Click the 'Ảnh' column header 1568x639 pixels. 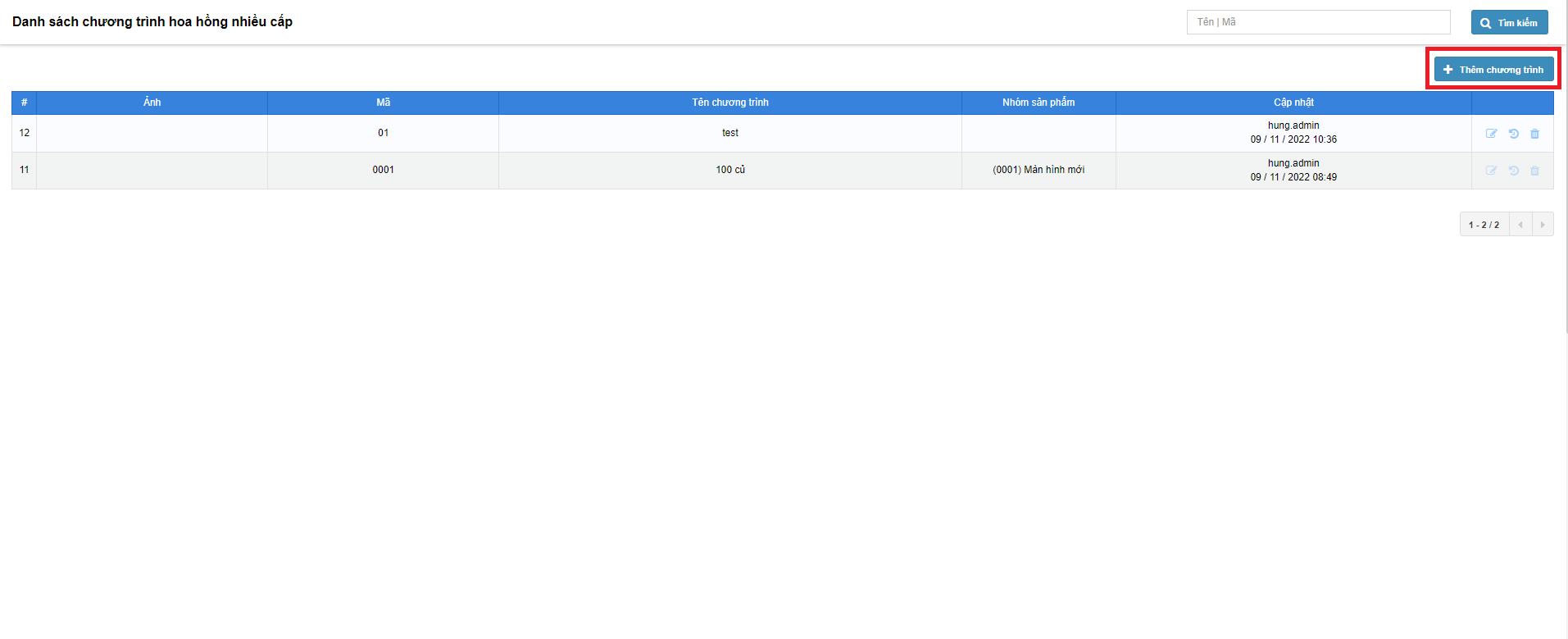(x=152, y=103)
